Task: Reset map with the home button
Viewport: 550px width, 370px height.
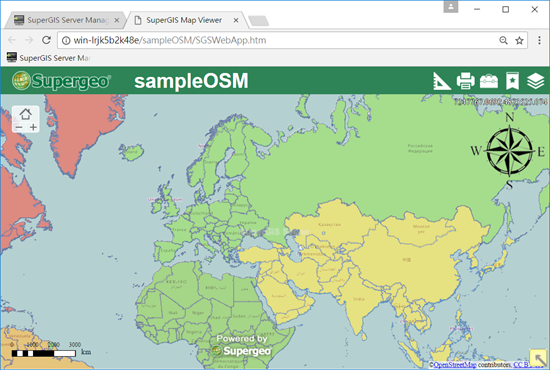Action: [25, 114]
